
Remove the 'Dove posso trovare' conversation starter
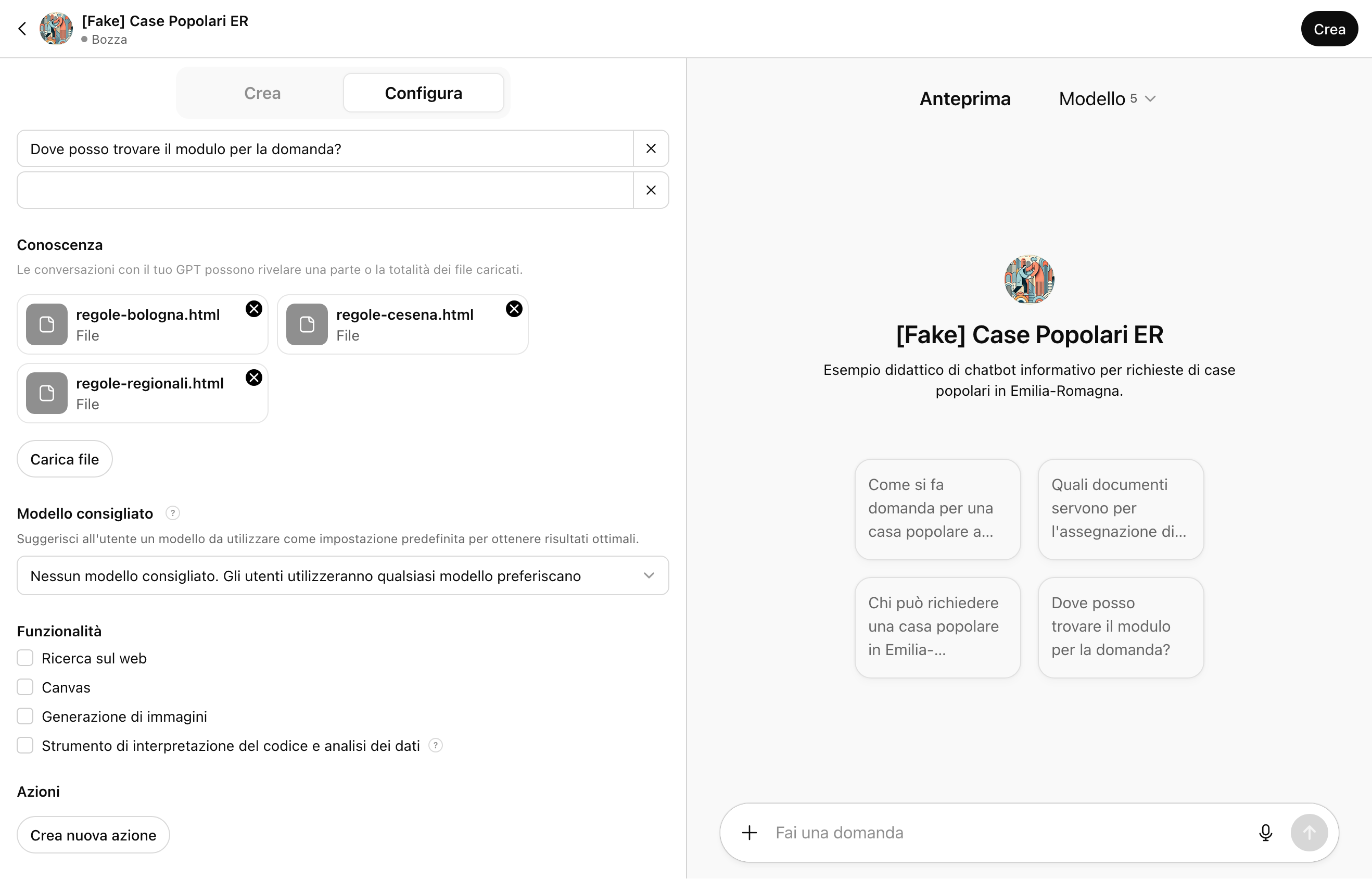point(651,148)
